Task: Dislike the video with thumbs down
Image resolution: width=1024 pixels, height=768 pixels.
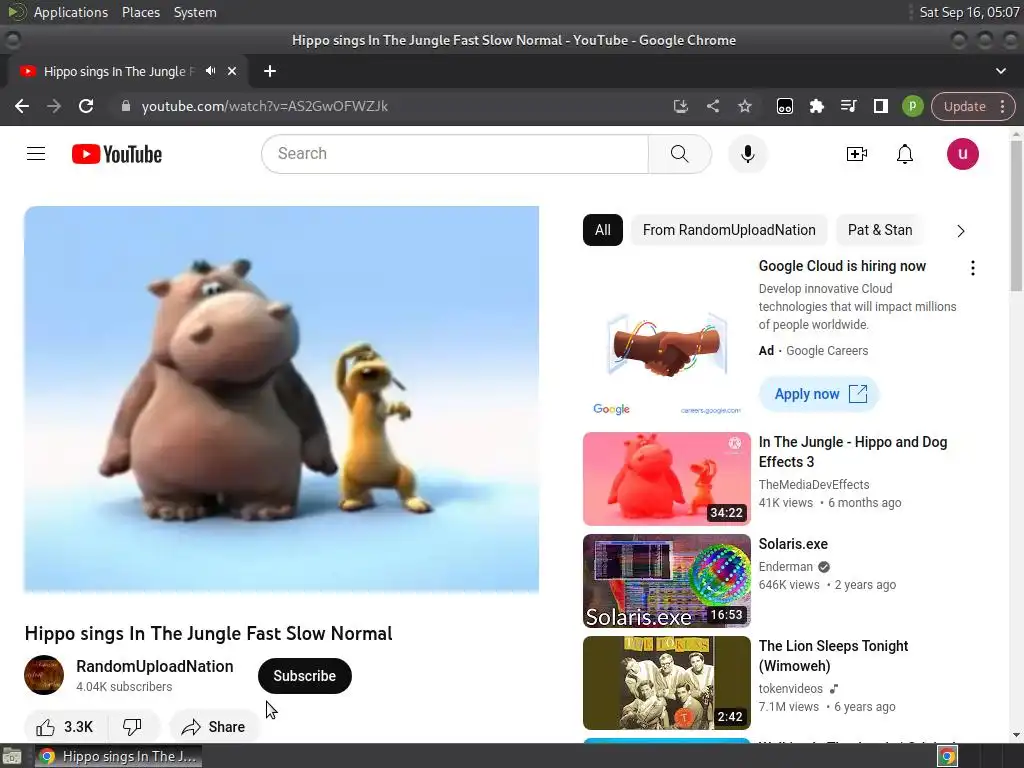Action: click(133, 727)
